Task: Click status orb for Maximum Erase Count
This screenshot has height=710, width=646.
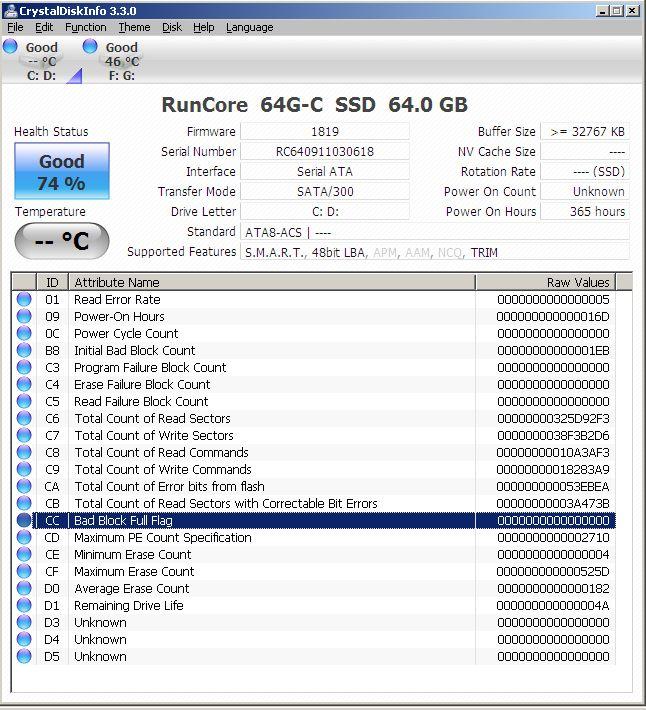Action: [x=24, y=571]
